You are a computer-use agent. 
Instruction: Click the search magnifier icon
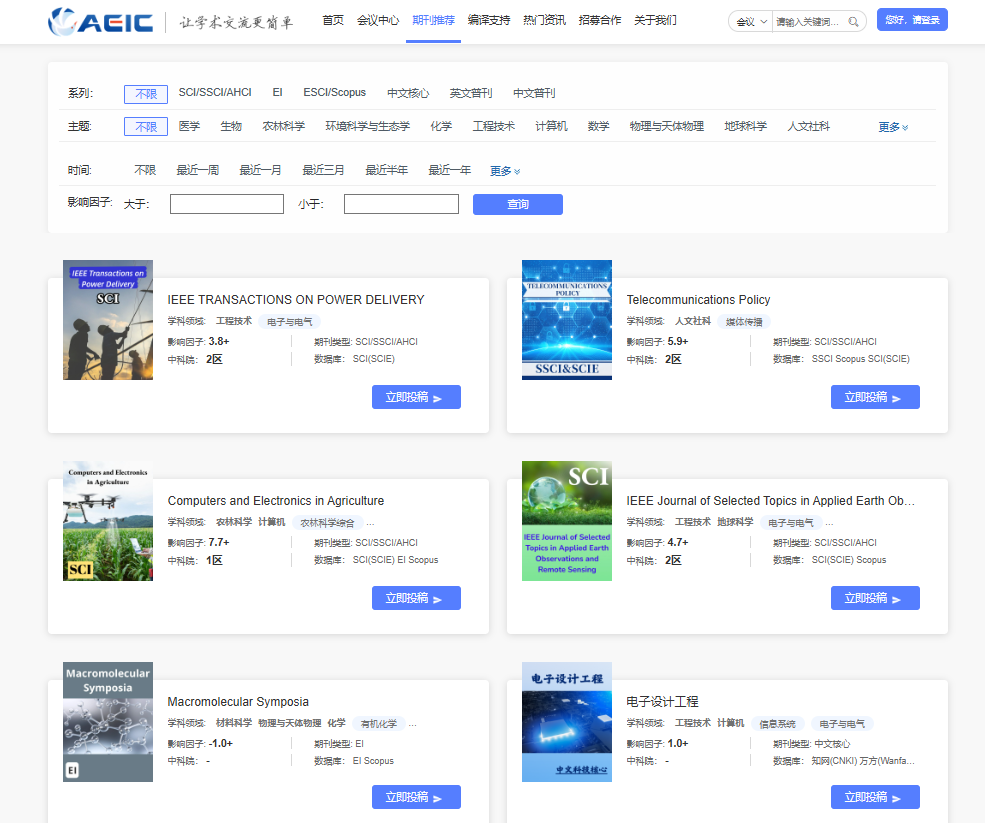(x=853, y=21)
